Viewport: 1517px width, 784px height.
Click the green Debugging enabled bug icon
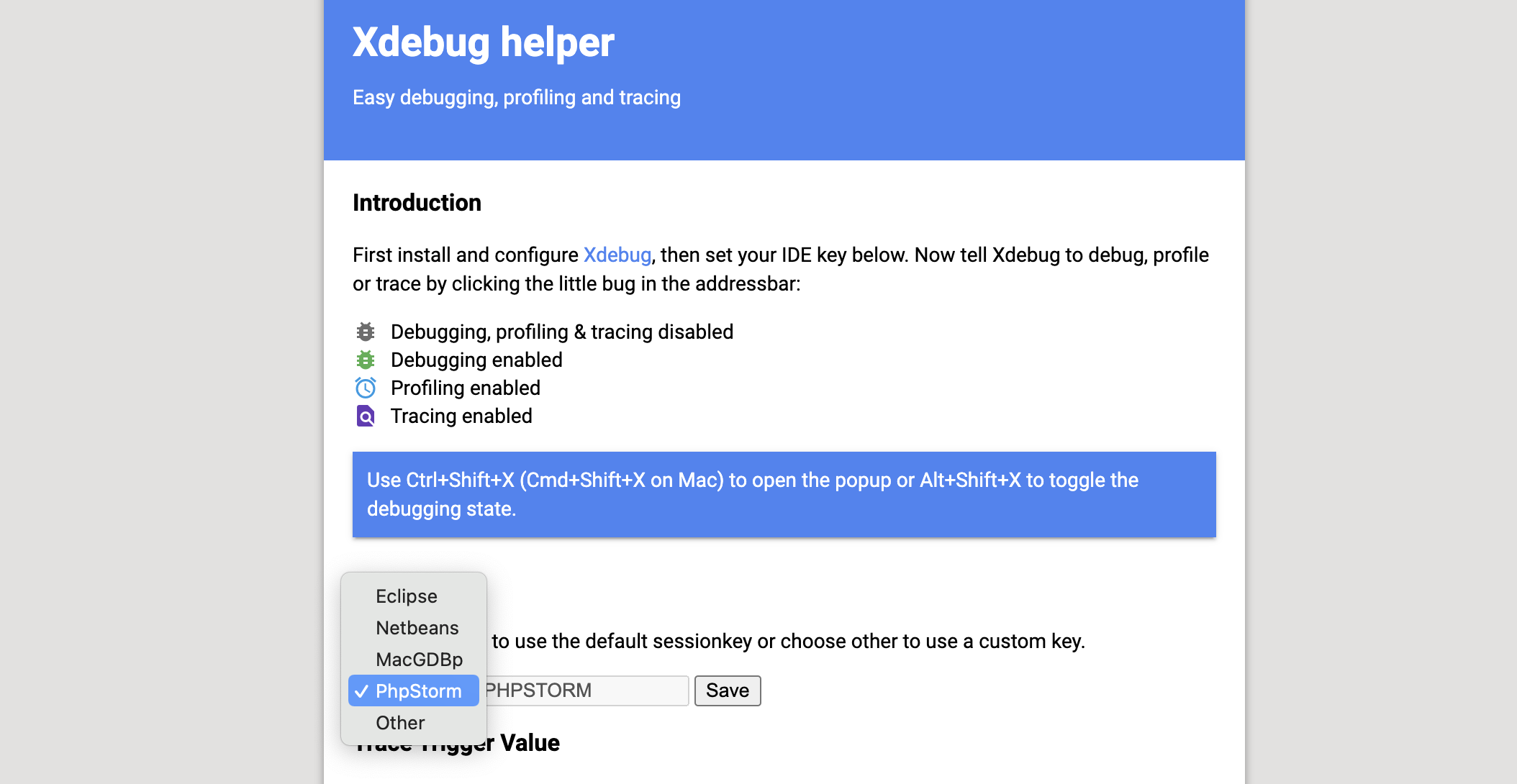366,360
